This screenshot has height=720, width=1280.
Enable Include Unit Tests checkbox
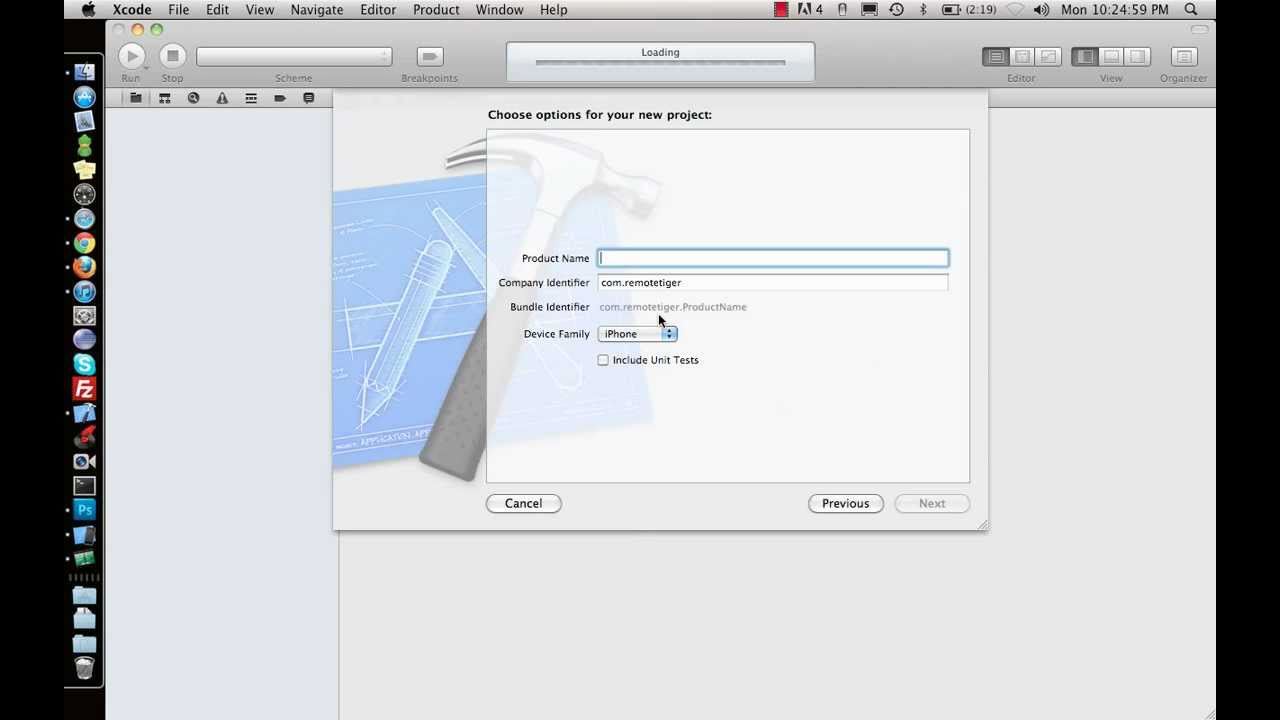[603, 360]
